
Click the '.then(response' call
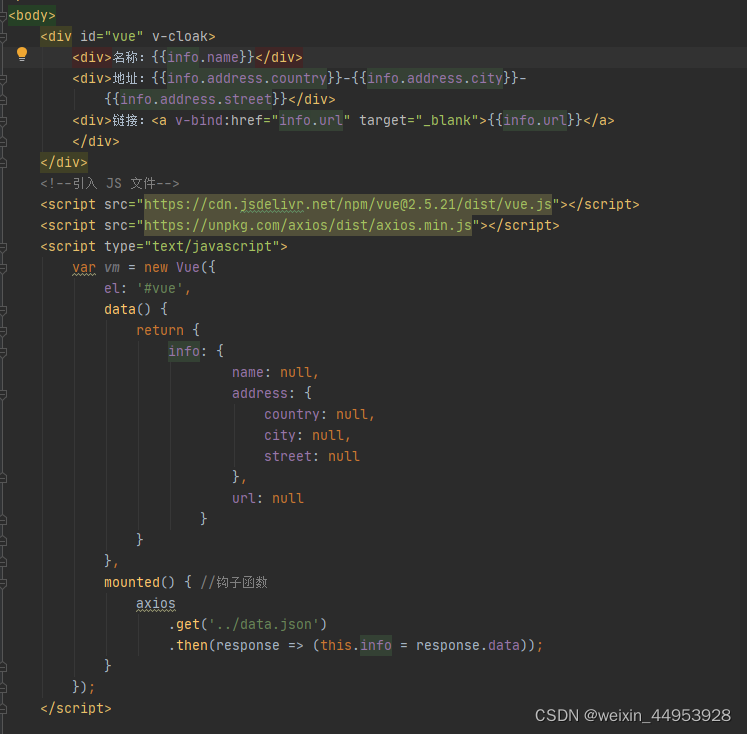(224, 645)
